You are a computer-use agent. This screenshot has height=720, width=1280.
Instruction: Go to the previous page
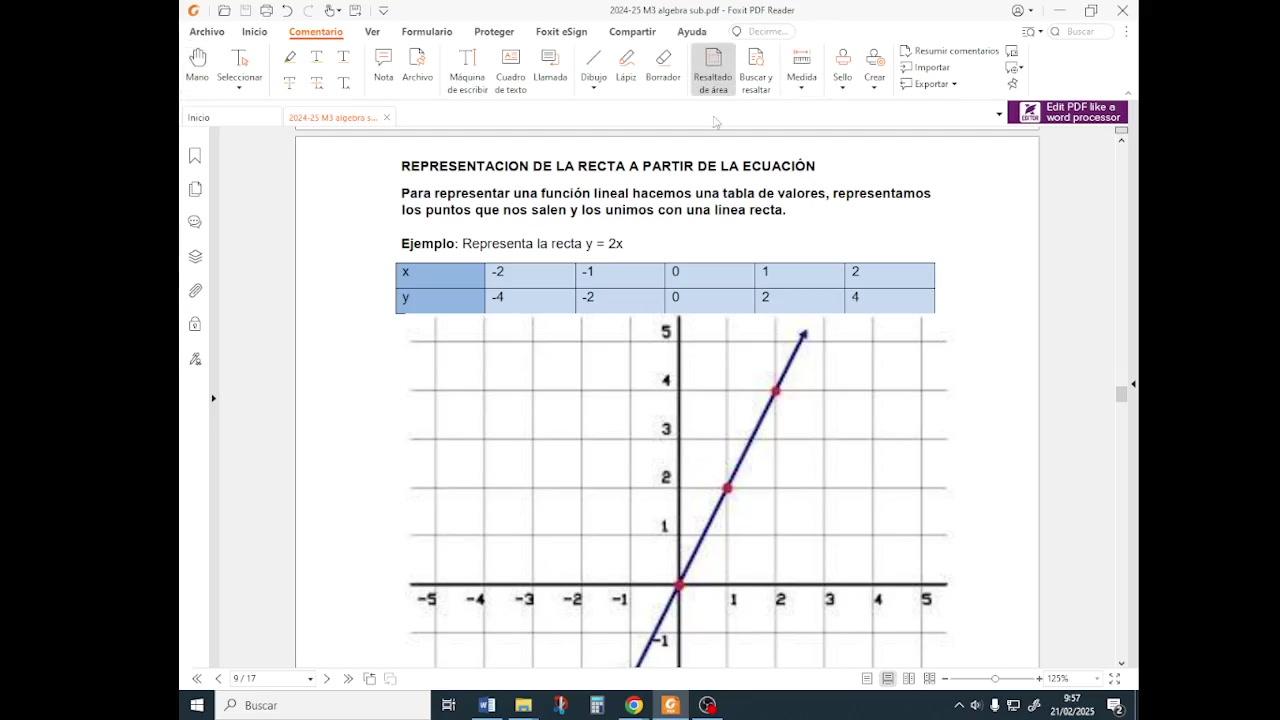(218, 679)
